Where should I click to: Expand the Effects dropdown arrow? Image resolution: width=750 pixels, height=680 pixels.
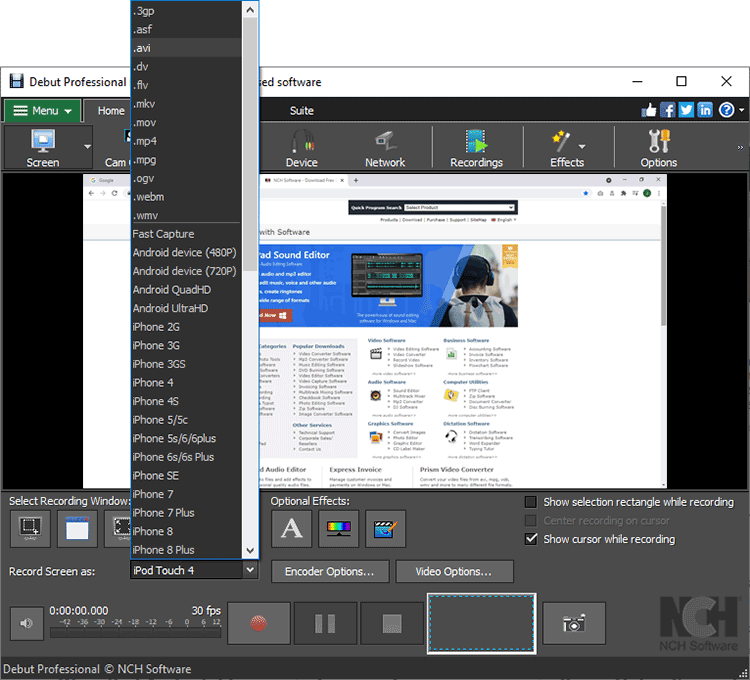(x=582, y=147)
